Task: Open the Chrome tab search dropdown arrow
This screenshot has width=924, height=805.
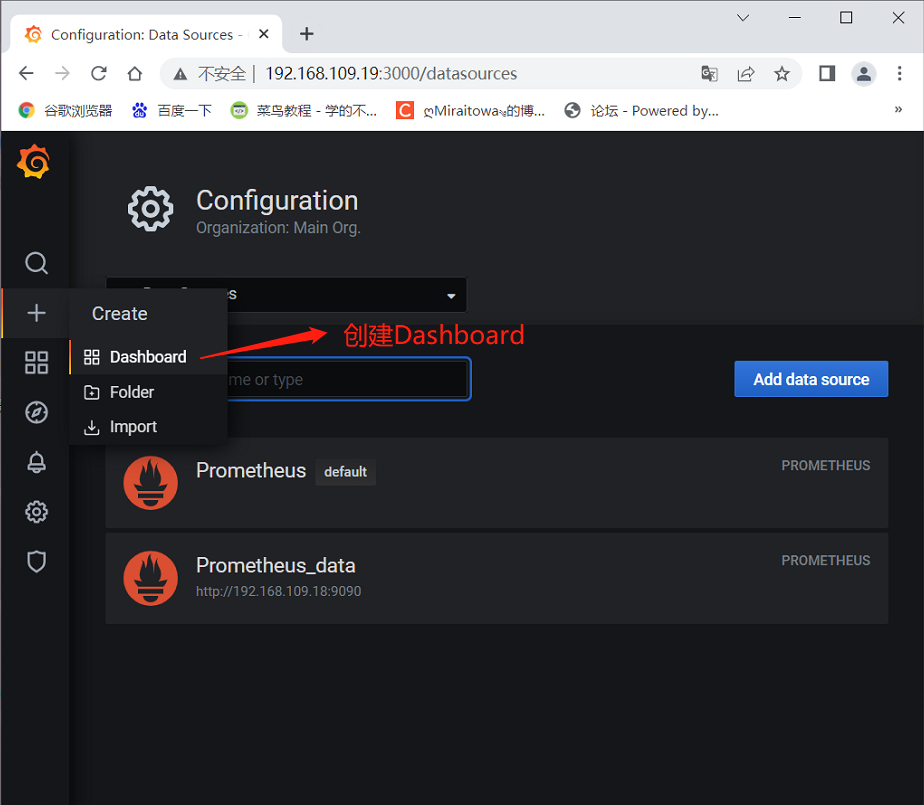Action: 743,18
